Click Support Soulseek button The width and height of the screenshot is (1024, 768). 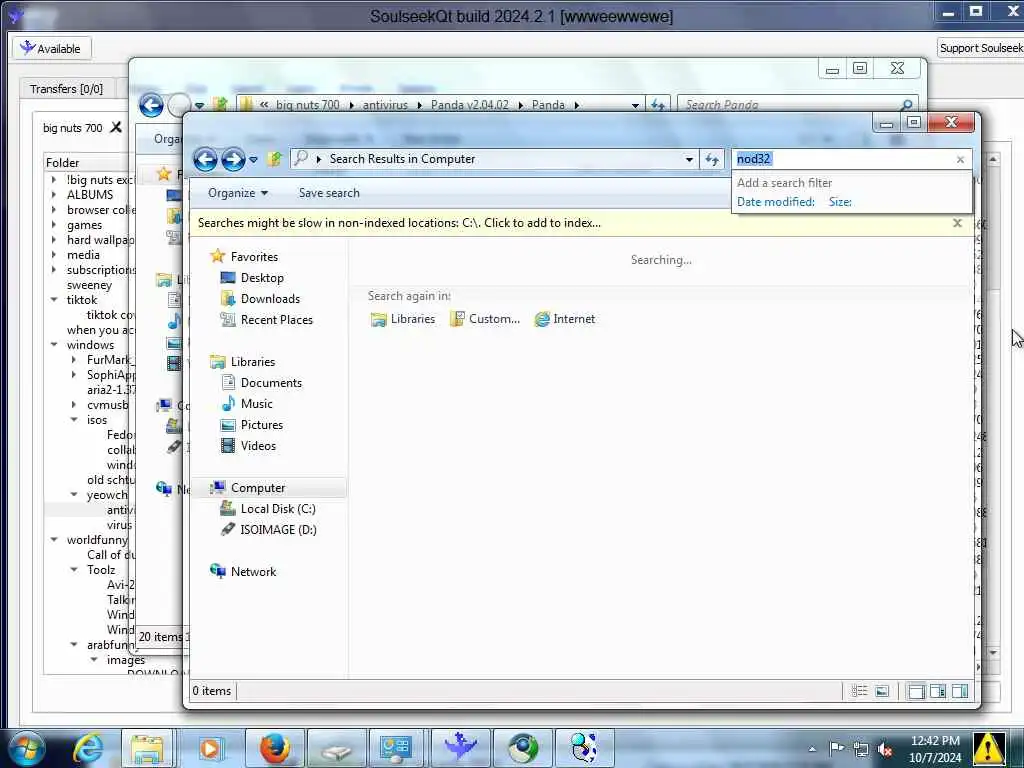tap(981, 48)
